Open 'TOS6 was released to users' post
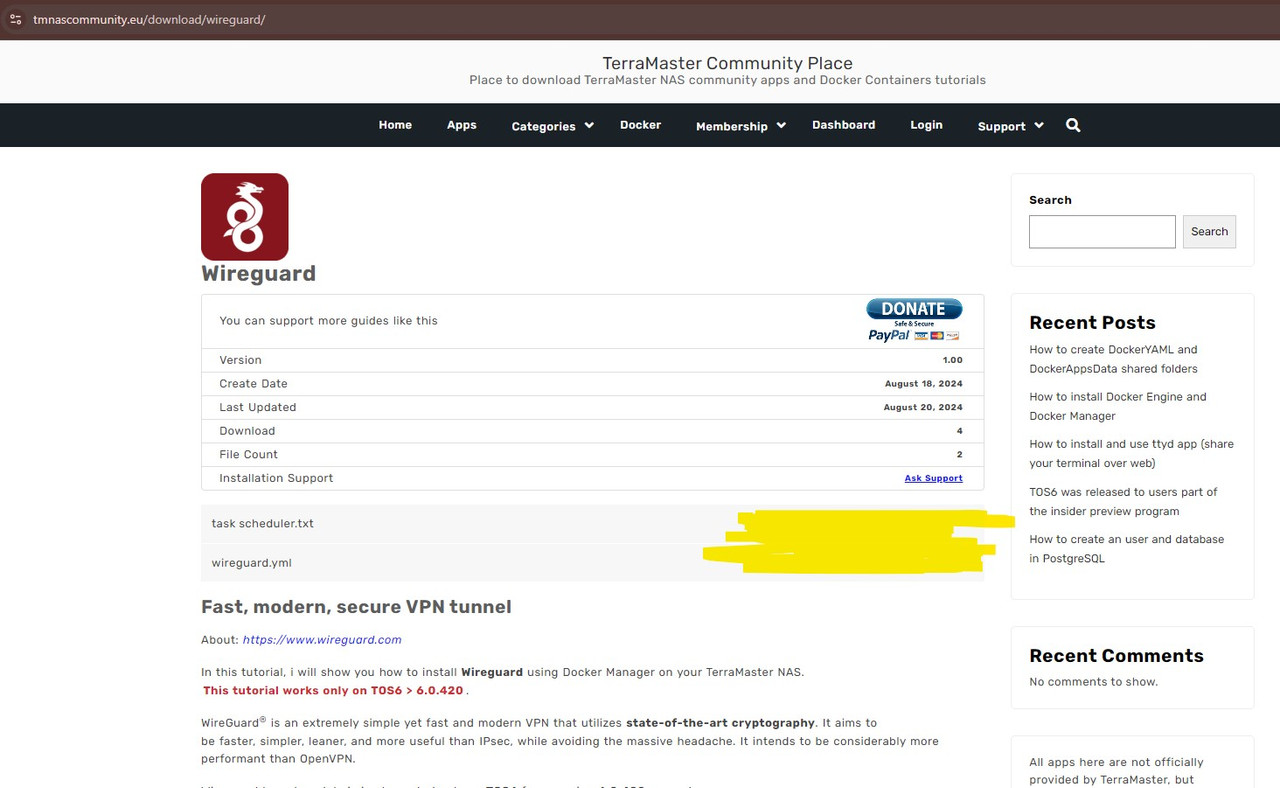 point(1123,501)
